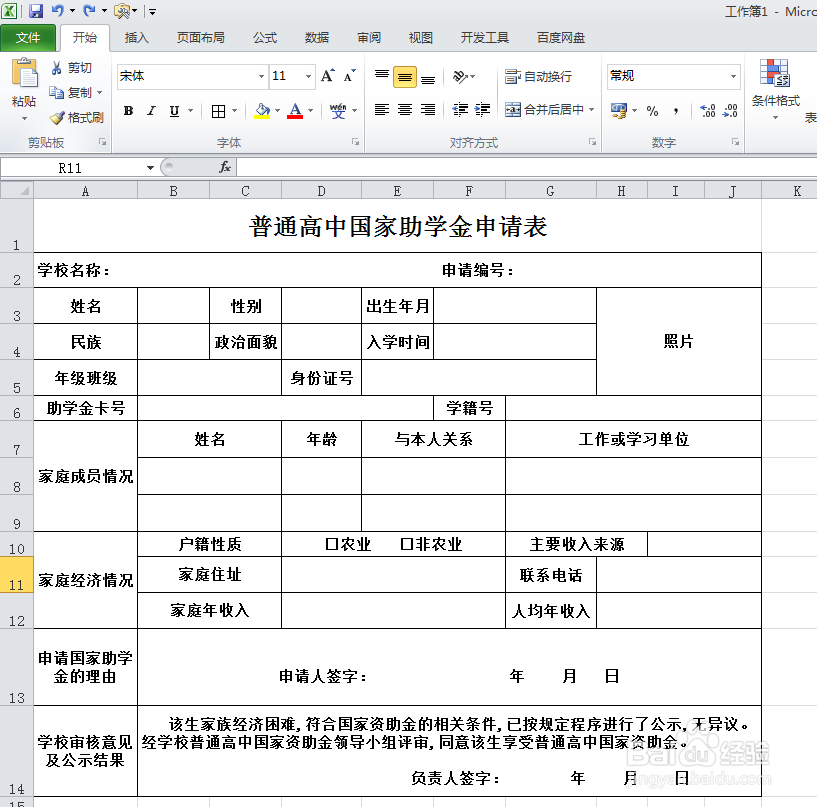
Task: Click the decrease decimal icon
Action: point(730,110)
